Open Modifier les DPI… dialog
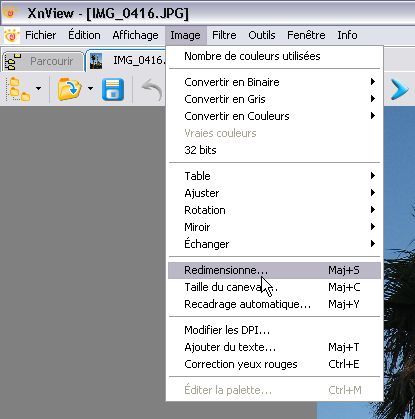415x419 pixels. pyautogui.click(x=274, y=330)
